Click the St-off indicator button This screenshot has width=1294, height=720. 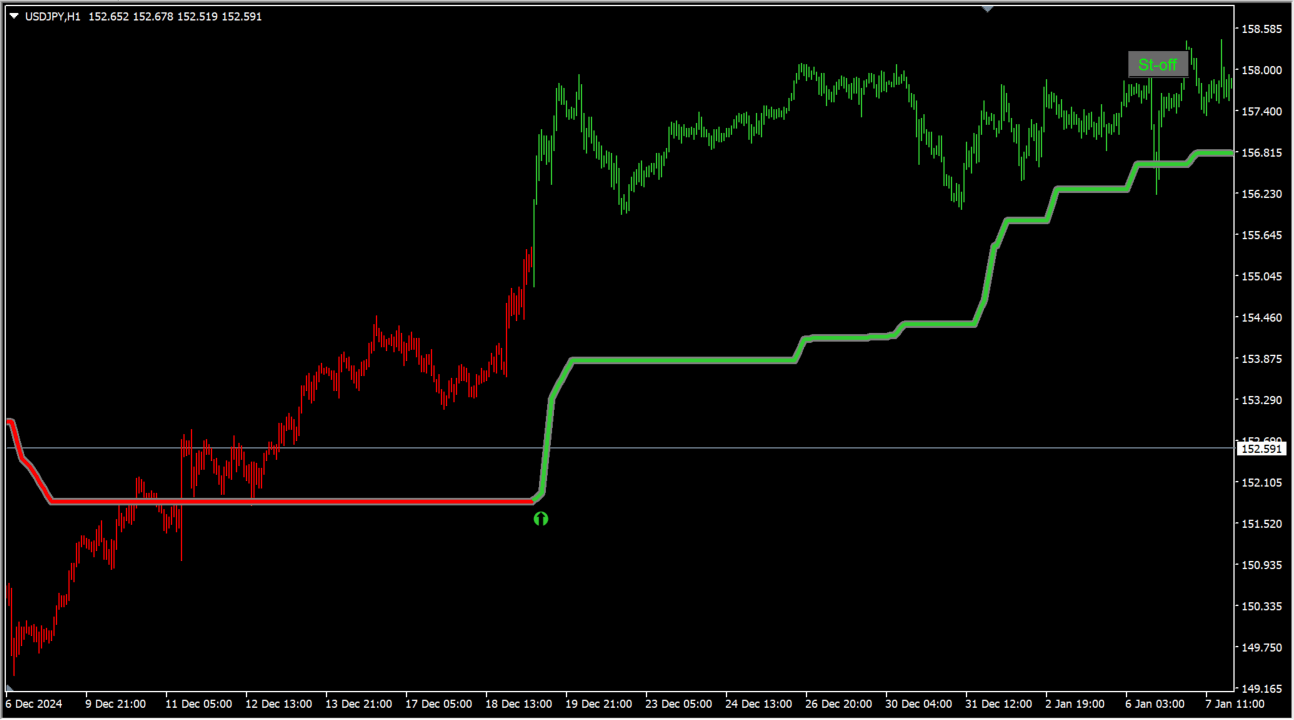point(1158,65)
